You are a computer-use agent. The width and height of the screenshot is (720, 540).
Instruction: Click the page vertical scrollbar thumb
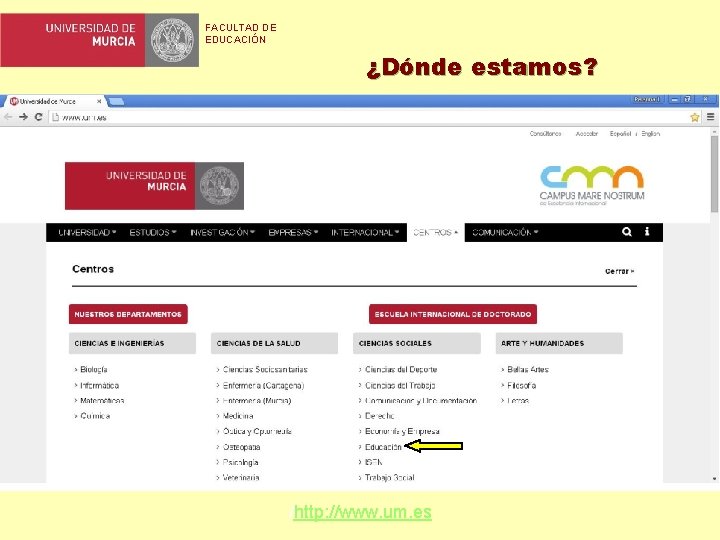click(x=714, y=172)
